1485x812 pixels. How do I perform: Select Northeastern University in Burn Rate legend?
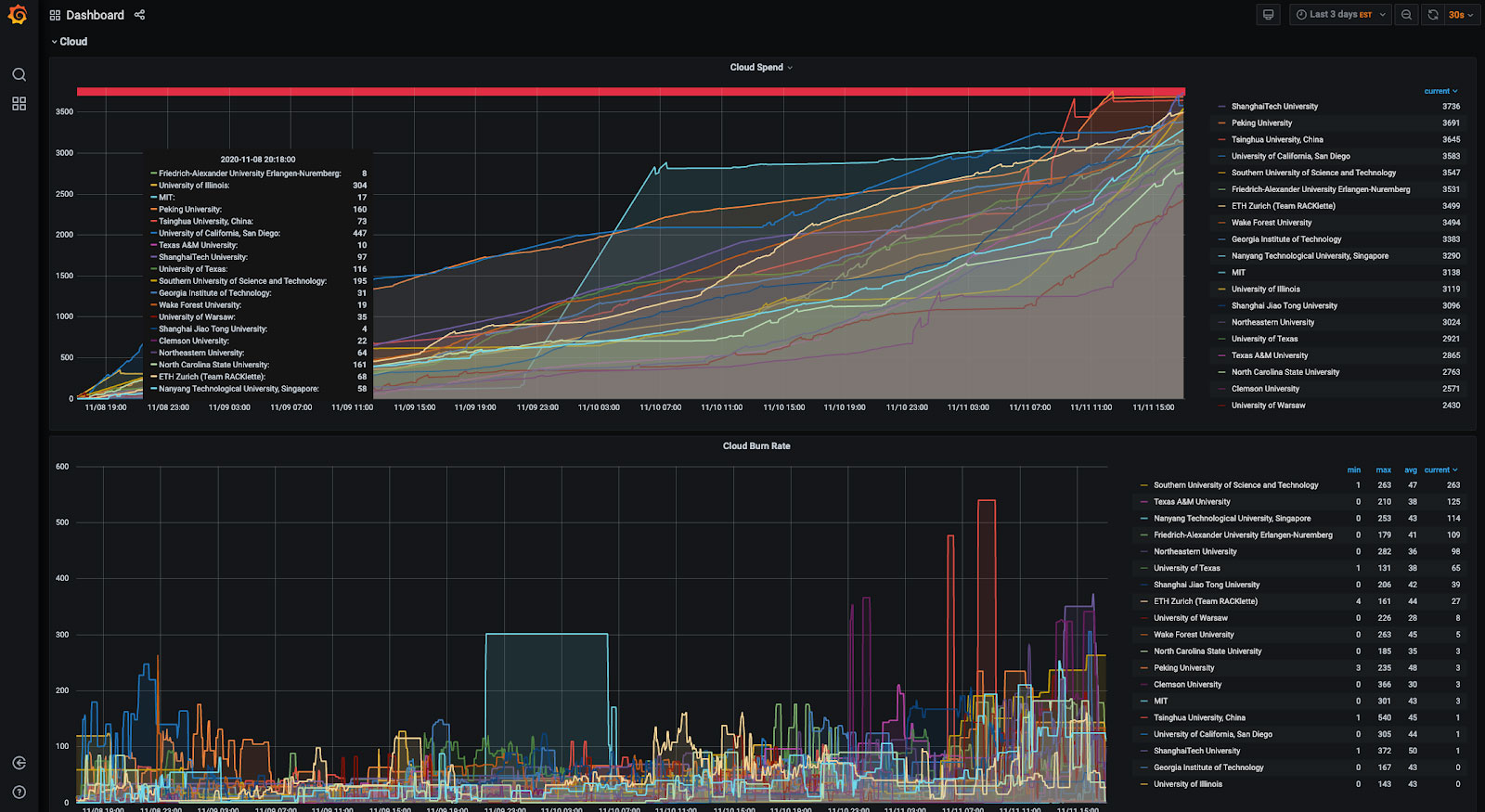point(1194,552)
